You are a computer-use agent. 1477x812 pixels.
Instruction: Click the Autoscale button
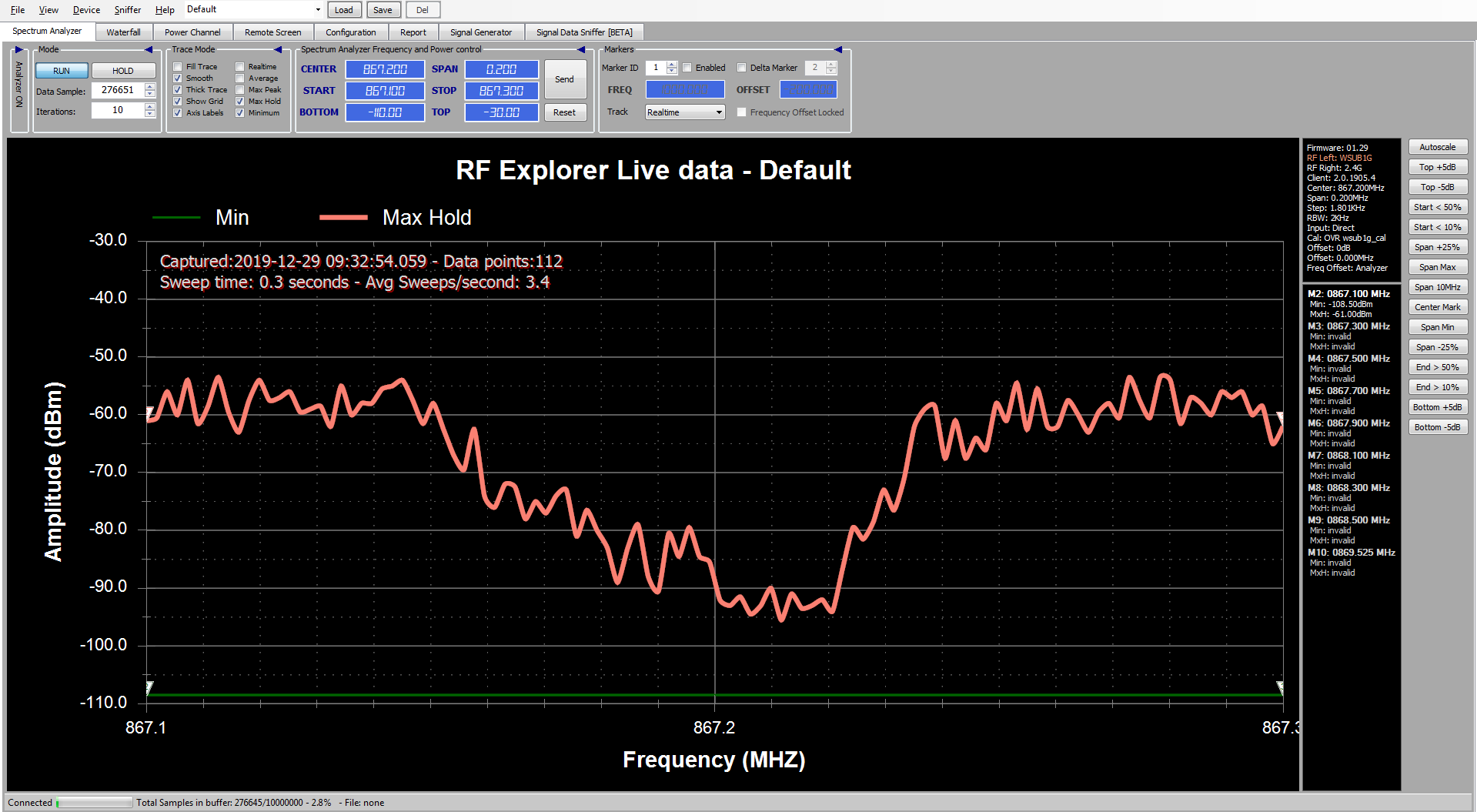[1438, 147]
